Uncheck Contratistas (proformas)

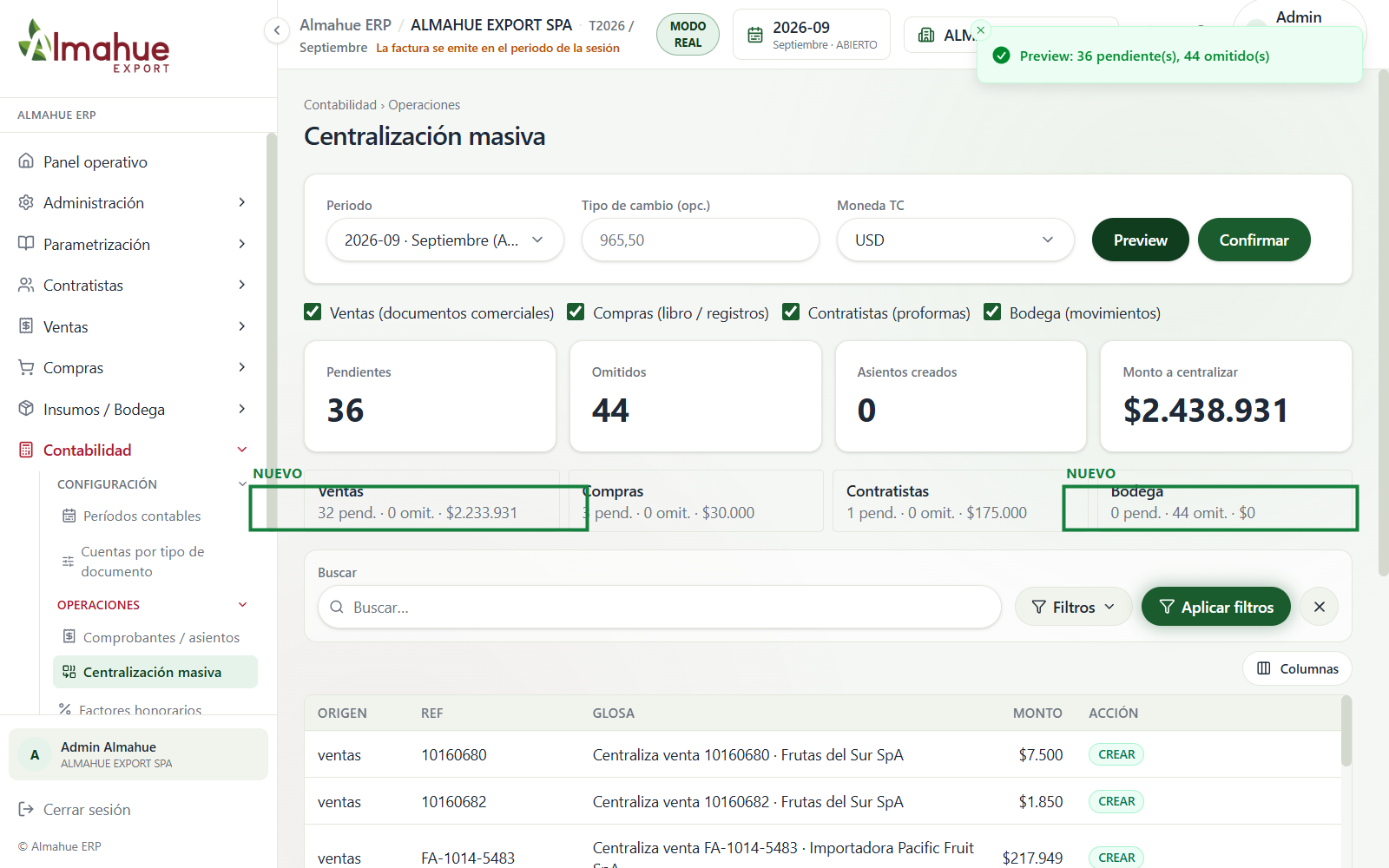[x=791, y=312]
